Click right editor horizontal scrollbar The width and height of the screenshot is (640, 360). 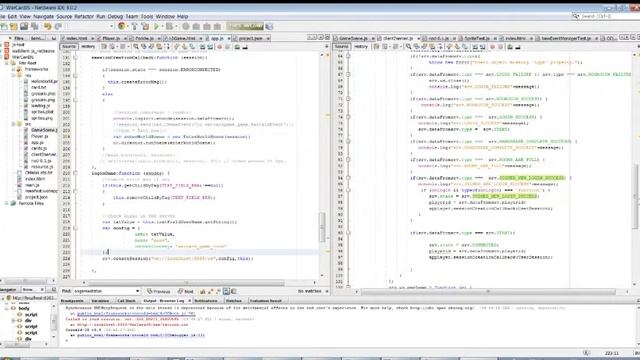(x=488, y=291)
